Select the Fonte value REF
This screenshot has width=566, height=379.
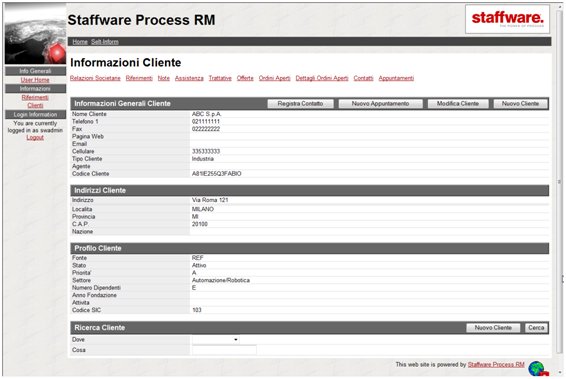(197, 258)
